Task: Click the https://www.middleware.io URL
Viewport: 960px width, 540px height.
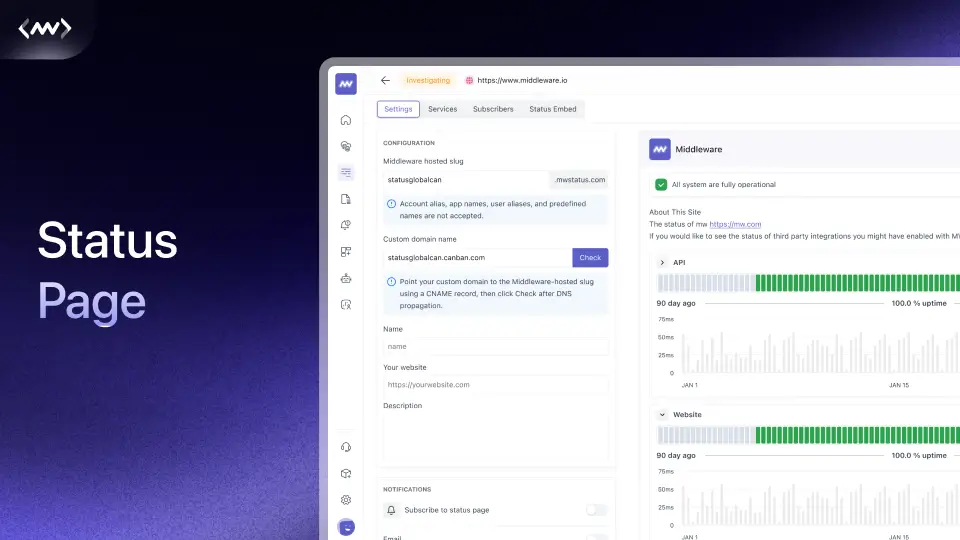Action: click(x=522, y=80)
